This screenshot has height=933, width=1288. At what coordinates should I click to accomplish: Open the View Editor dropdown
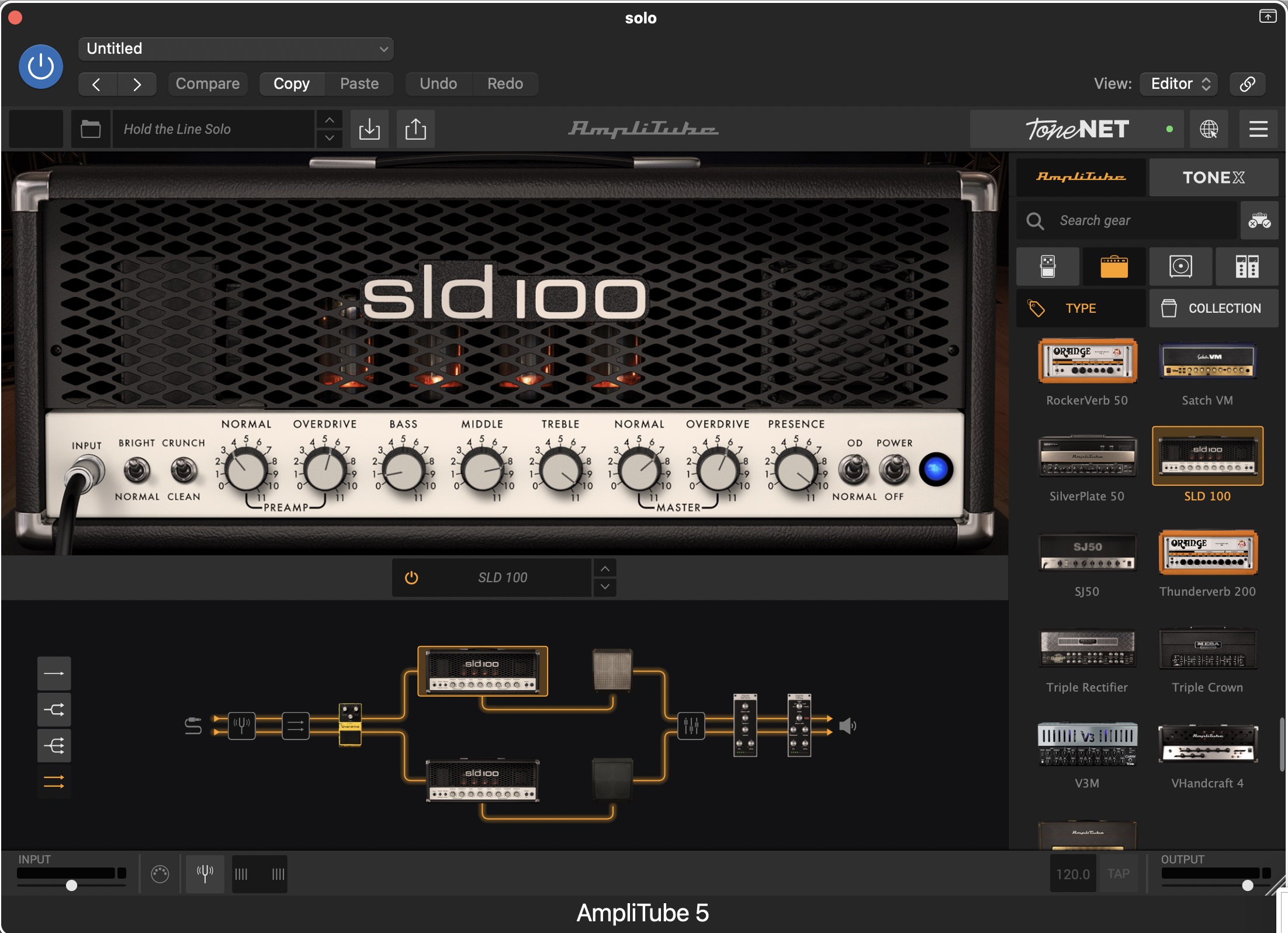[x=1179, y=84]
